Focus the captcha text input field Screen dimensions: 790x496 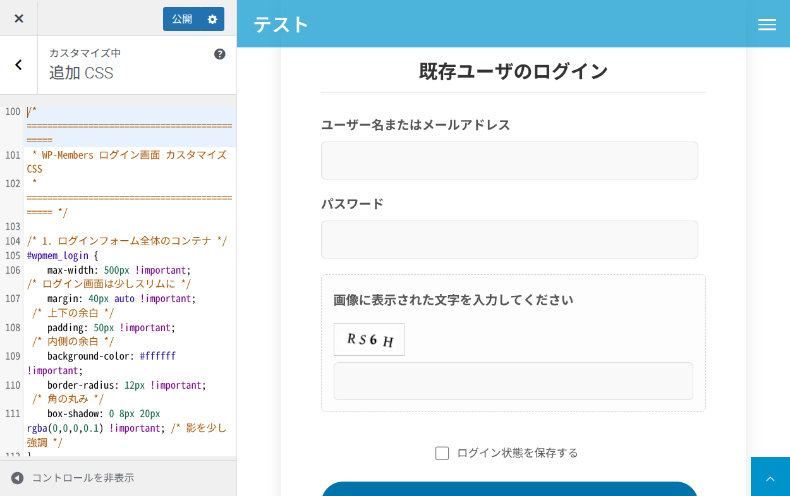(x=513, y=381)
